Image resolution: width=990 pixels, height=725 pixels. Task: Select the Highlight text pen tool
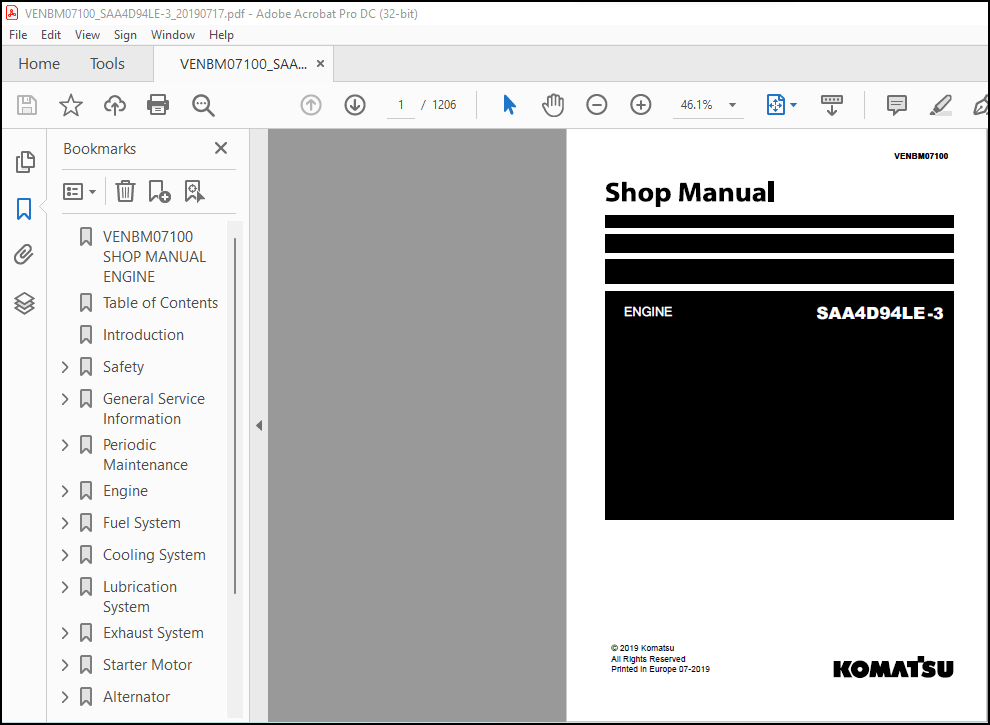pyautogui.click(x=941, y=105)
